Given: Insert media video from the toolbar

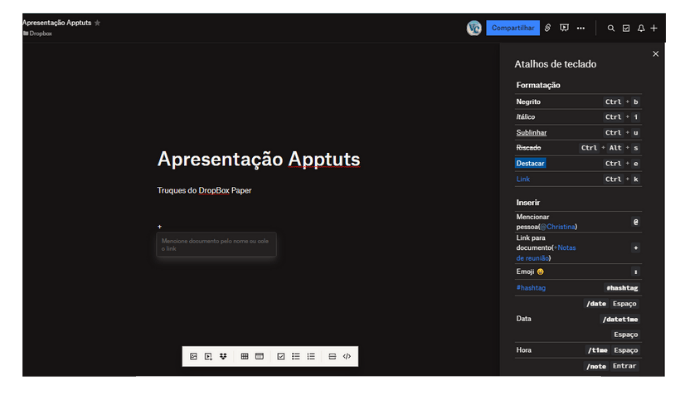Looking at the screenshot, I should 208,356.
